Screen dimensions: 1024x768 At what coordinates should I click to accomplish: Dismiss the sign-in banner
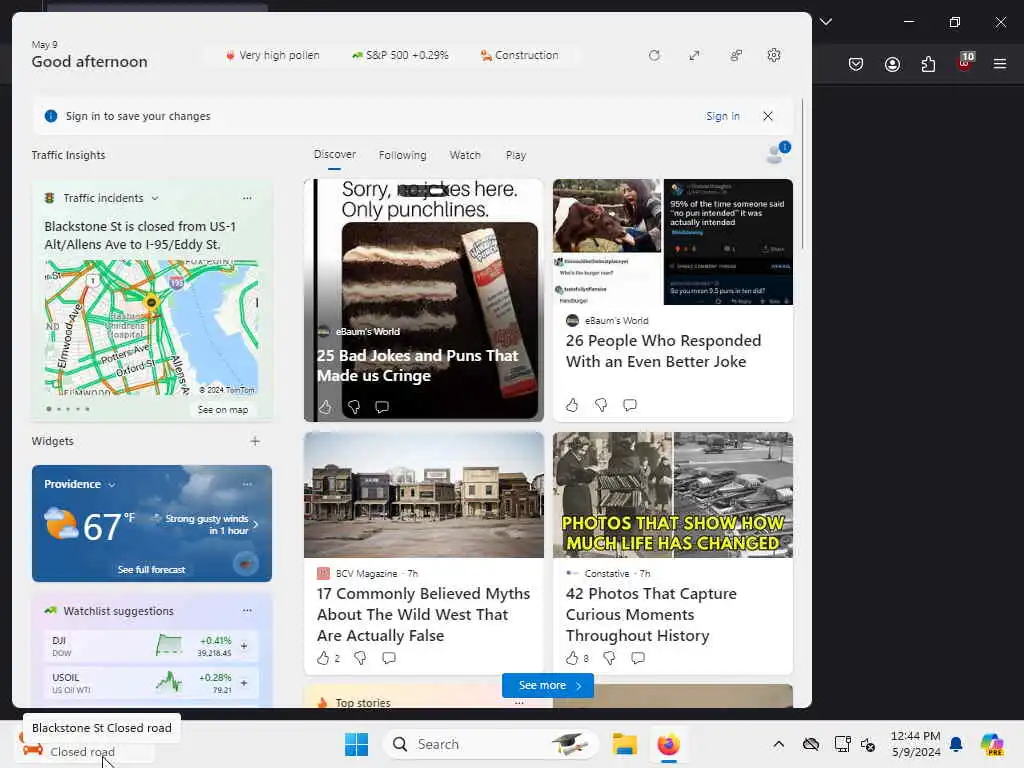click(x=768, y=116)
